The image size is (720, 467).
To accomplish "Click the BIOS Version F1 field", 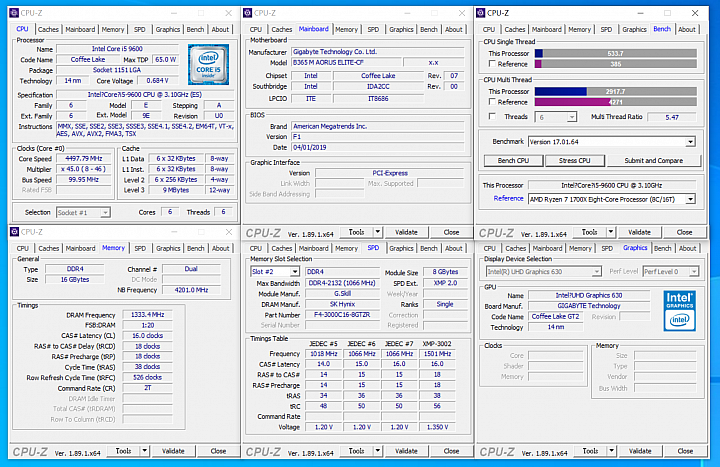I will [x=378, y=137].
